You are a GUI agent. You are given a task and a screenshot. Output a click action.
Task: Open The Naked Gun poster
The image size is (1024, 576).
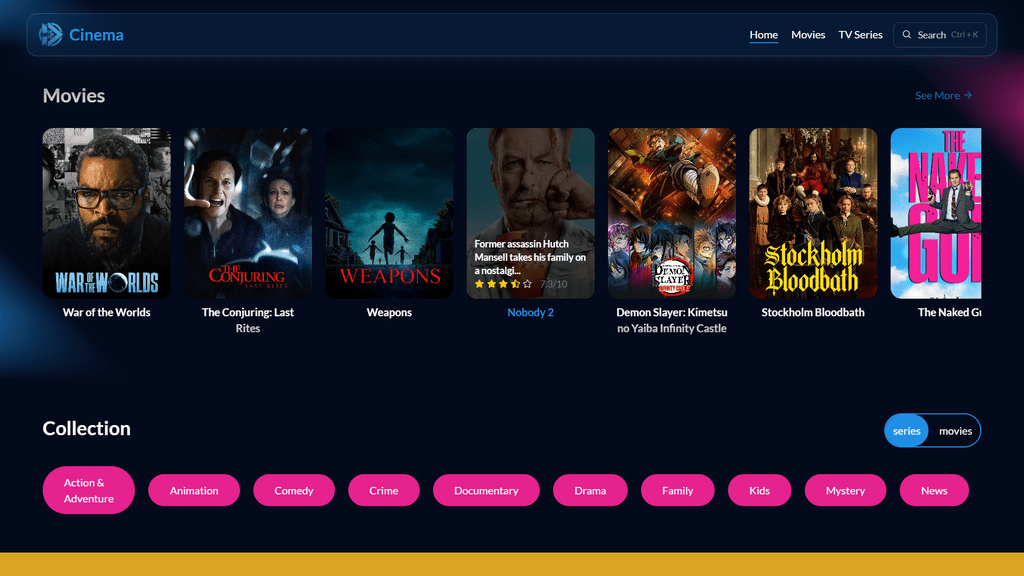coord(936,213)
